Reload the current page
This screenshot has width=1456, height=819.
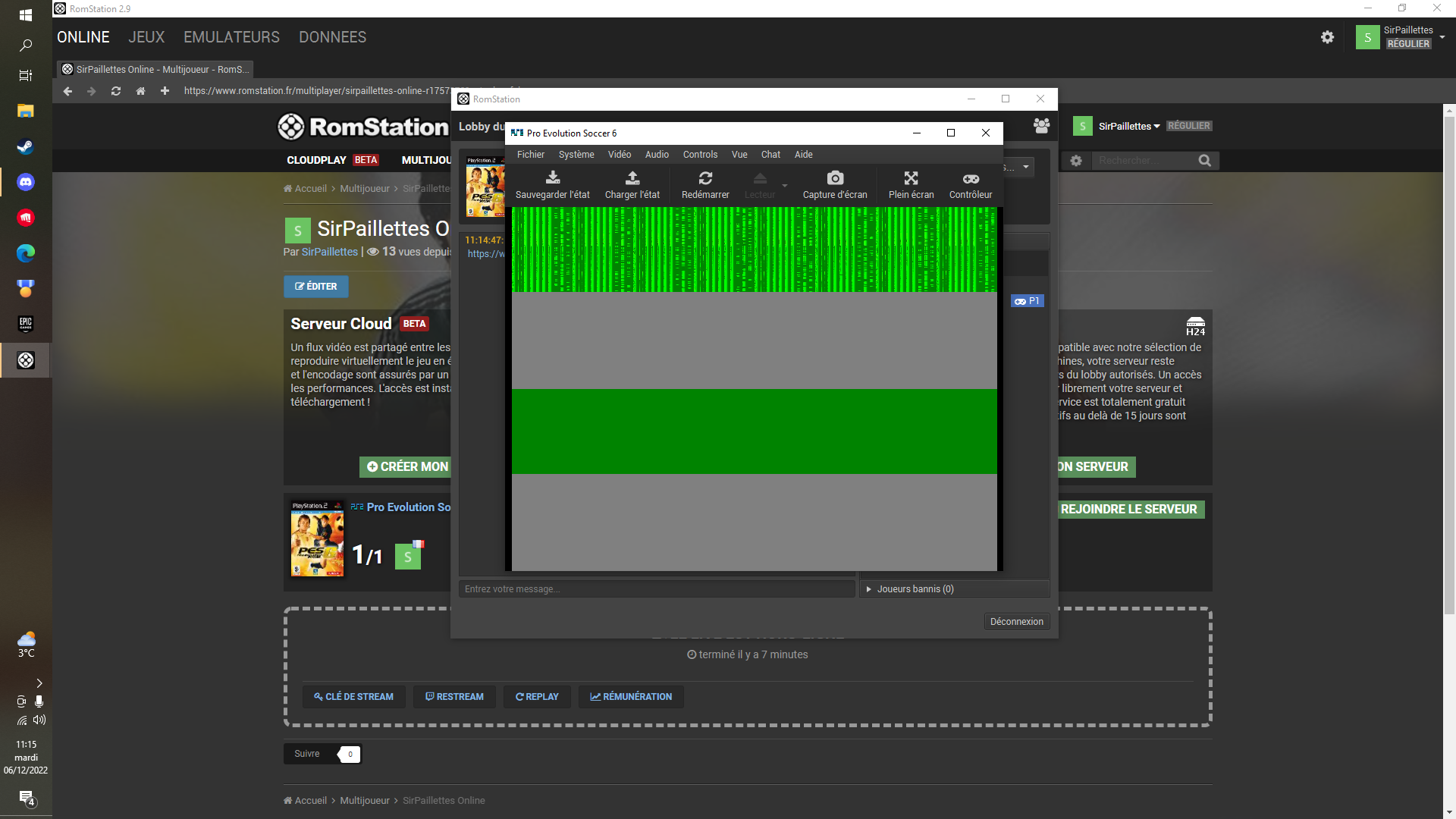(x=116, y=91)
